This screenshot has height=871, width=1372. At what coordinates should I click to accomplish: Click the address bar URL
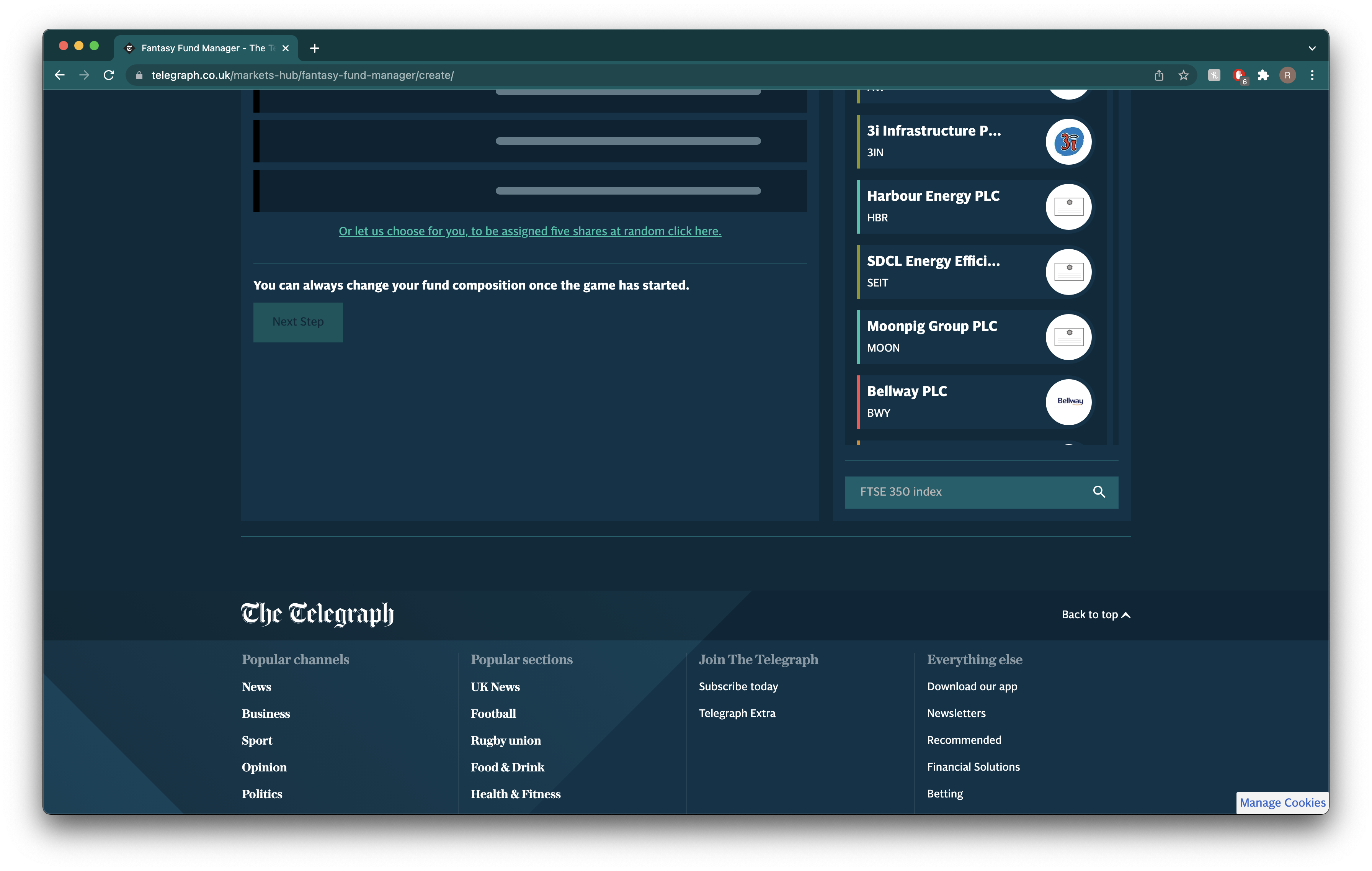[302, 75]
